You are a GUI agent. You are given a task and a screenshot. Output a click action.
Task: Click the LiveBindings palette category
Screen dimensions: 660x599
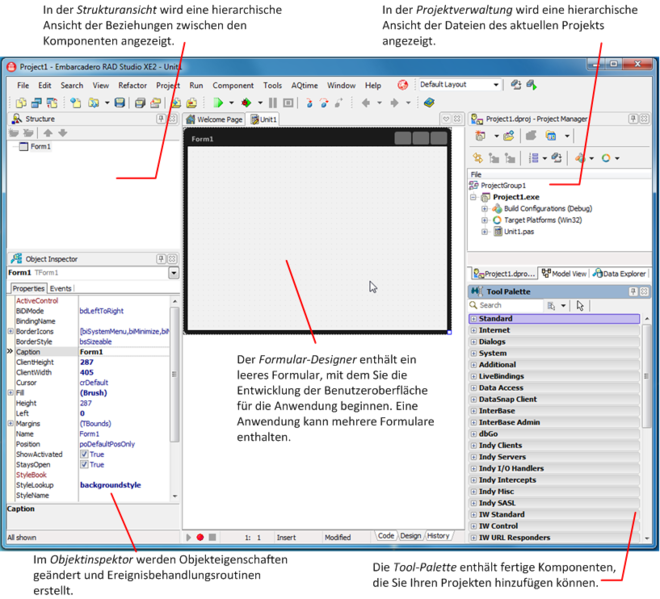point(554,376)
